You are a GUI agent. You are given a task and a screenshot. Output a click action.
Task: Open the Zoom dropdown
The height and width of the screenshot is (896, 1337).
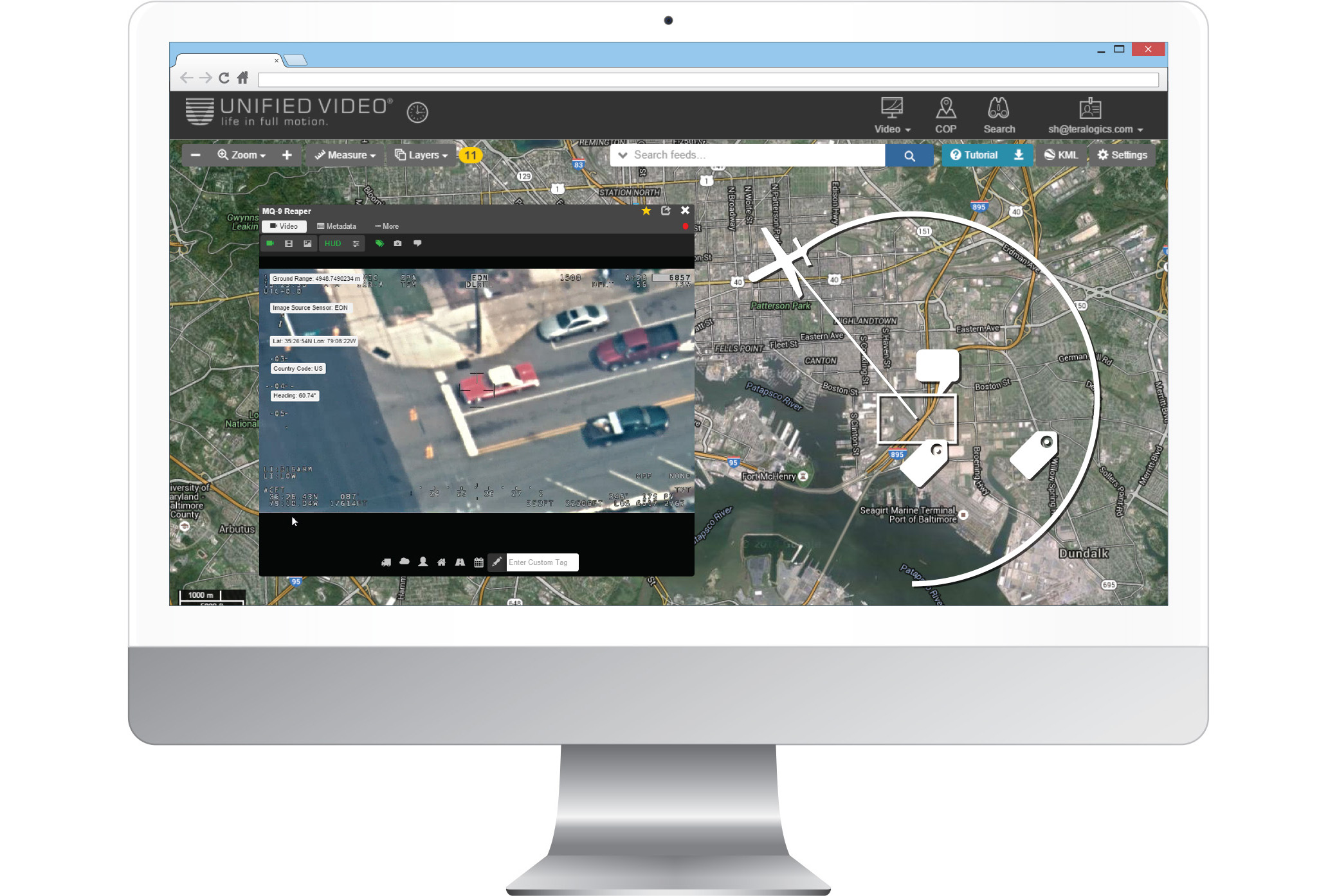(241, 155)
